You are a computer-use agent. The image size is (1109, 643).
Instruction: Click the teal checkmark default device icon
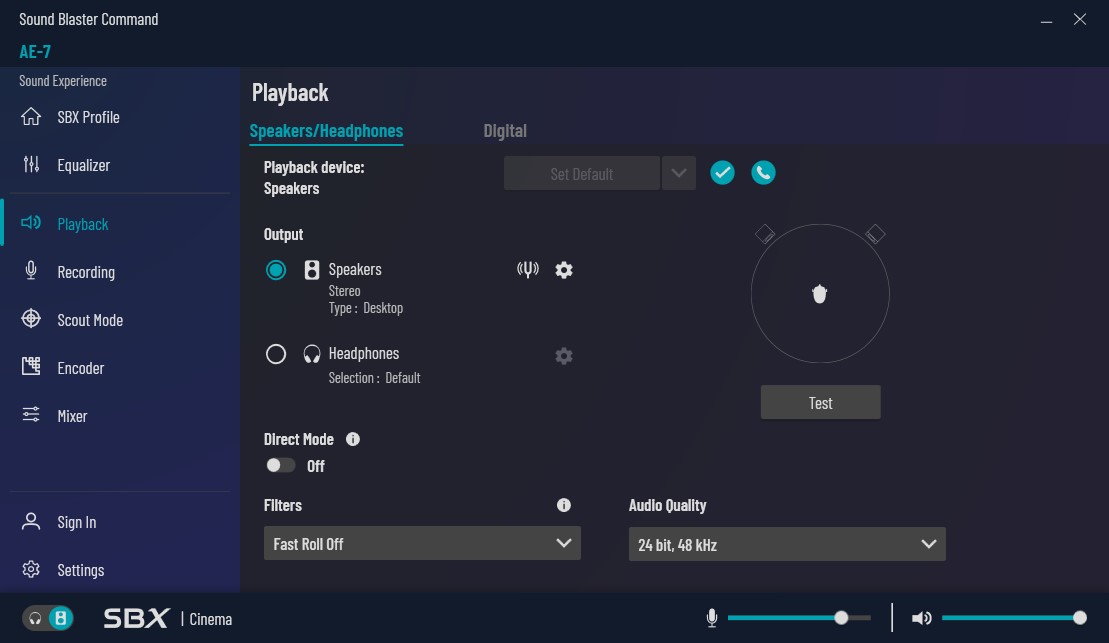(722, 173)
